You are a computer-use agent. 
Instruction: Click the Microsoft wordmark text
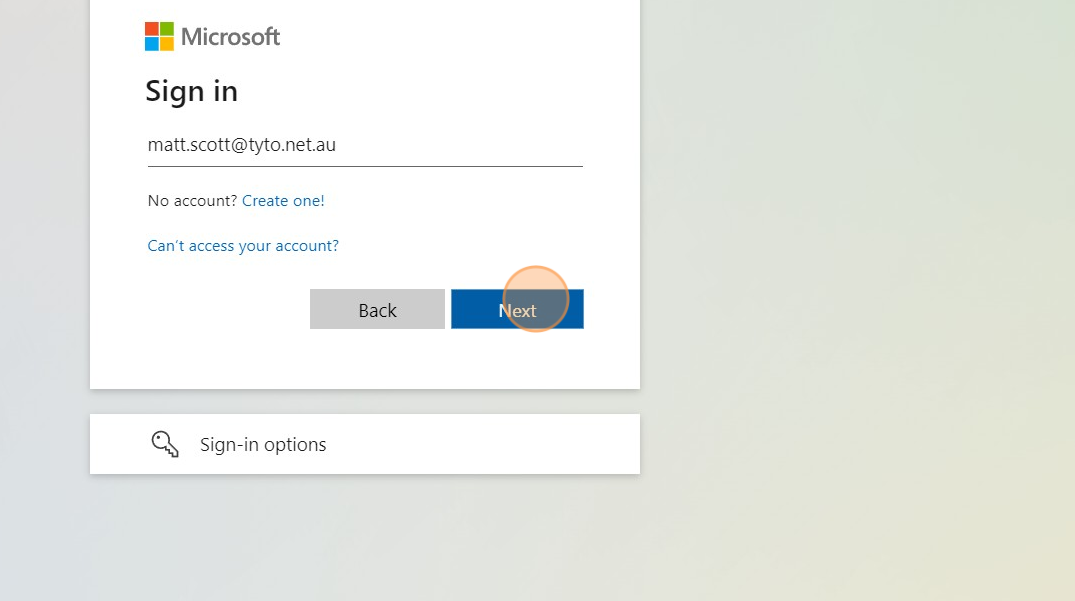click(x=230, y=37)
